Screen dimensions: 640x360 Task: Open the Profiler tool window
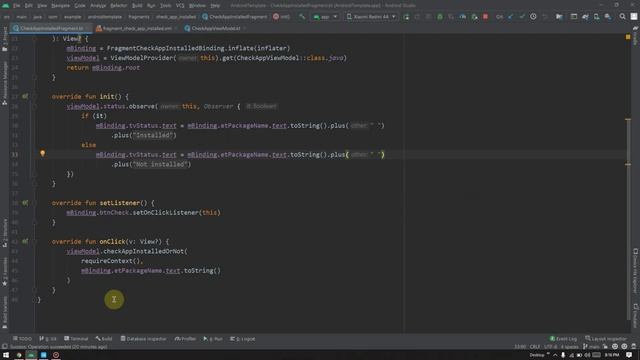(x=185, y=339)
